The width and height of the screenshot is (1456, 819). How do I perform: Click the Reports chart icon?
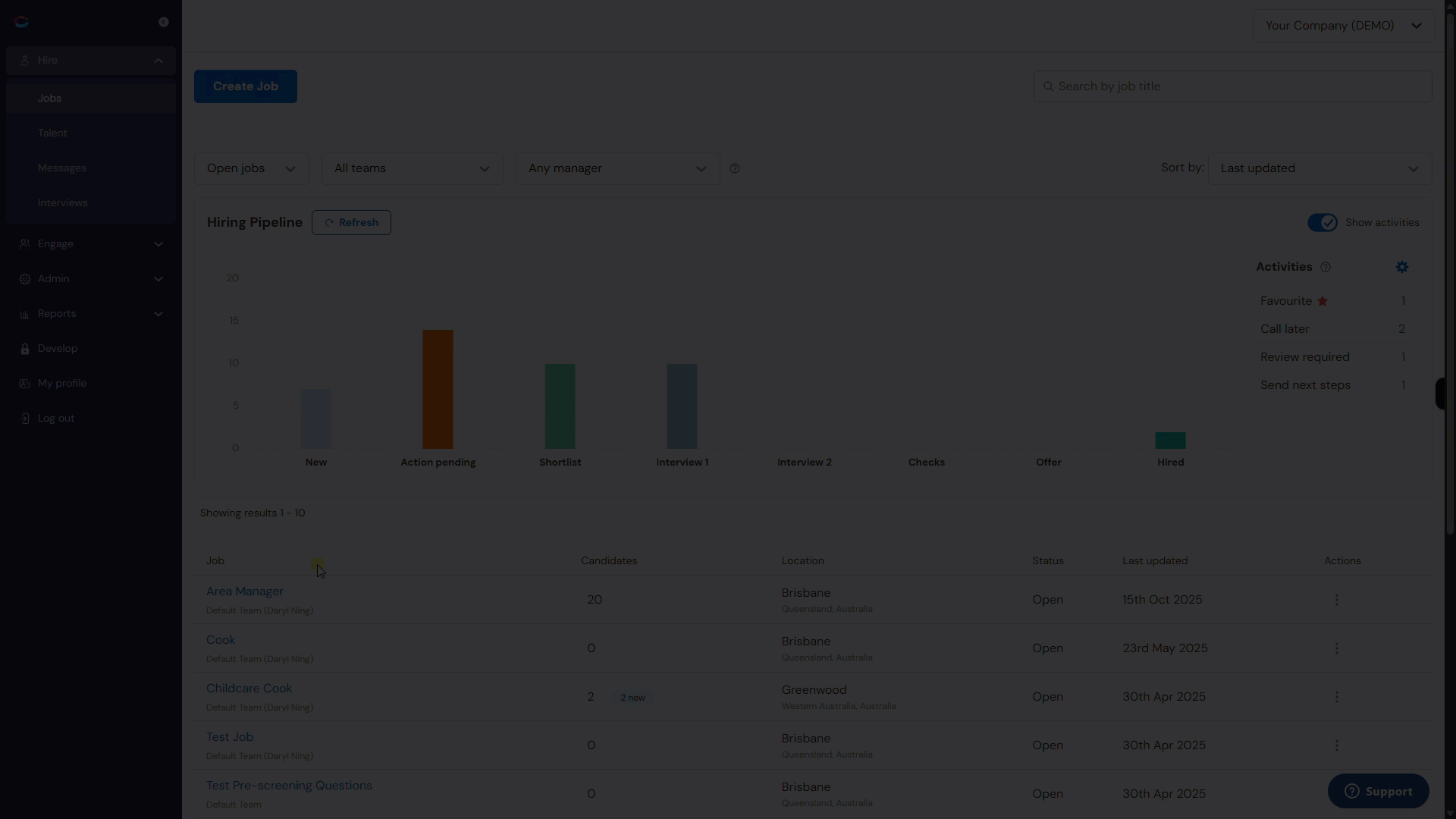[x=25, y=314]
